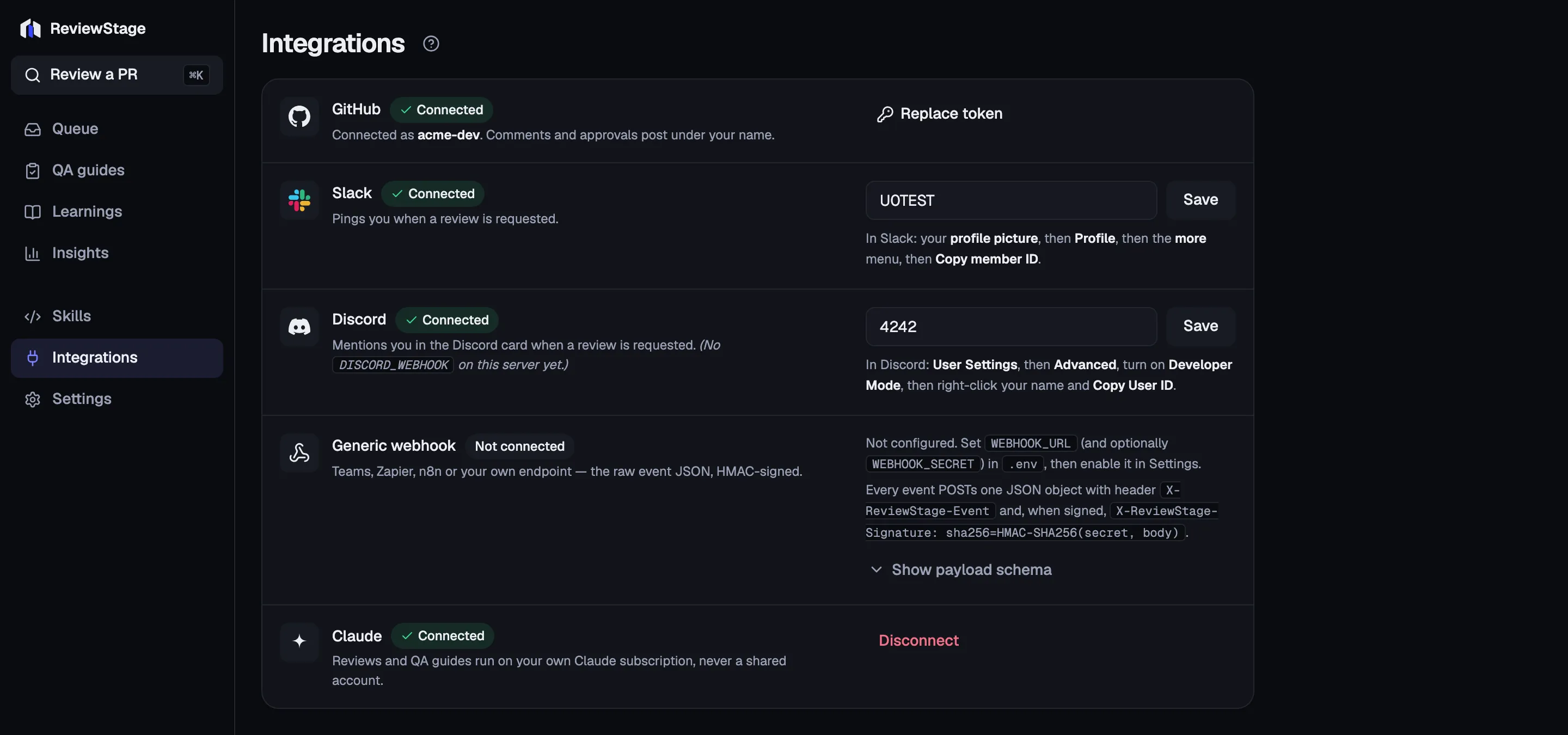Click the ReviewStage logo icon
Image resolution: width=1568 pixels, height=735 pixels.
tap(30, 28)
